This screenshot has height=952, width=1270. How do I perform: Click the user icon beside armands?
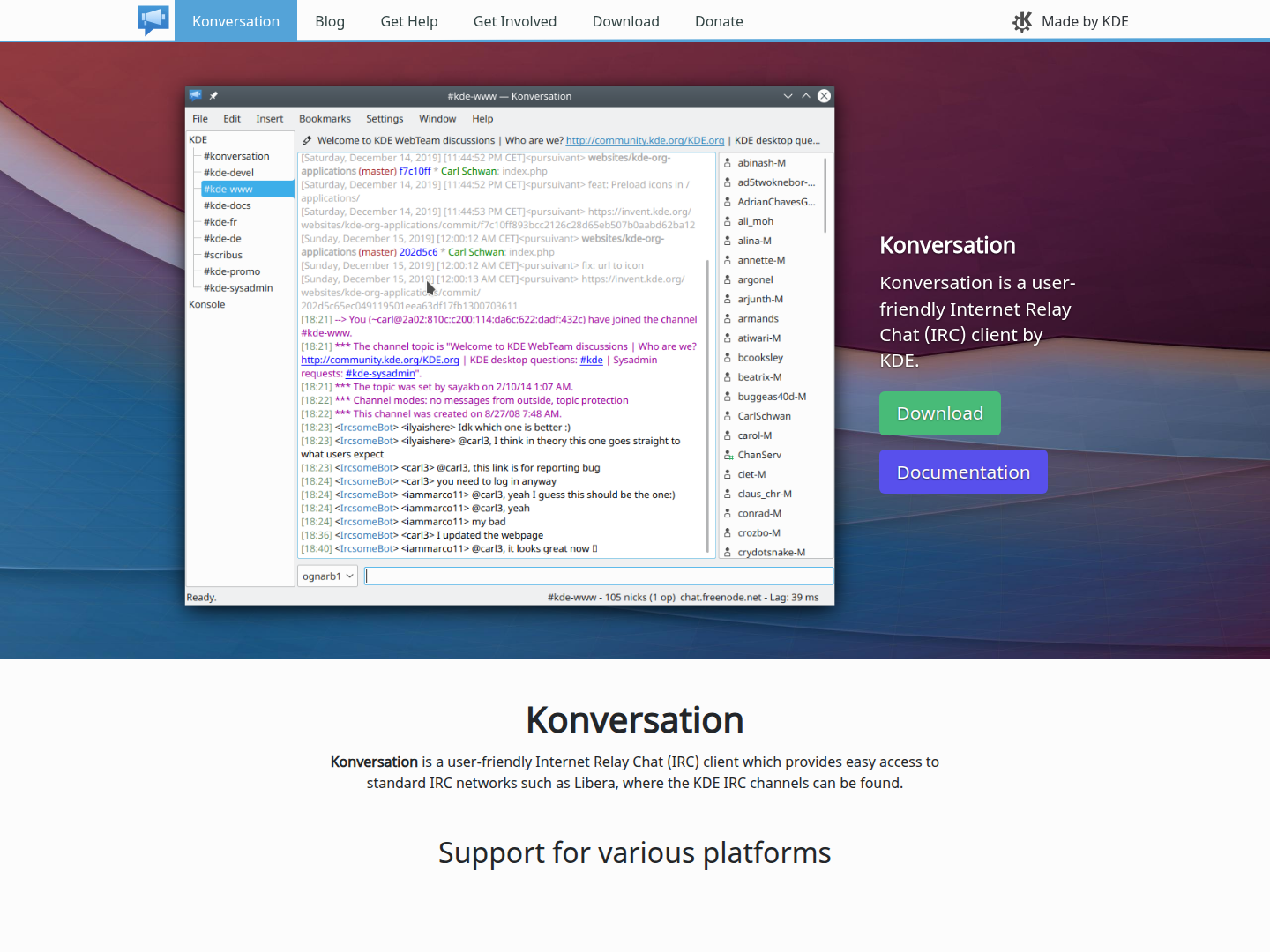pyautogui.click(x=728, y=319)
